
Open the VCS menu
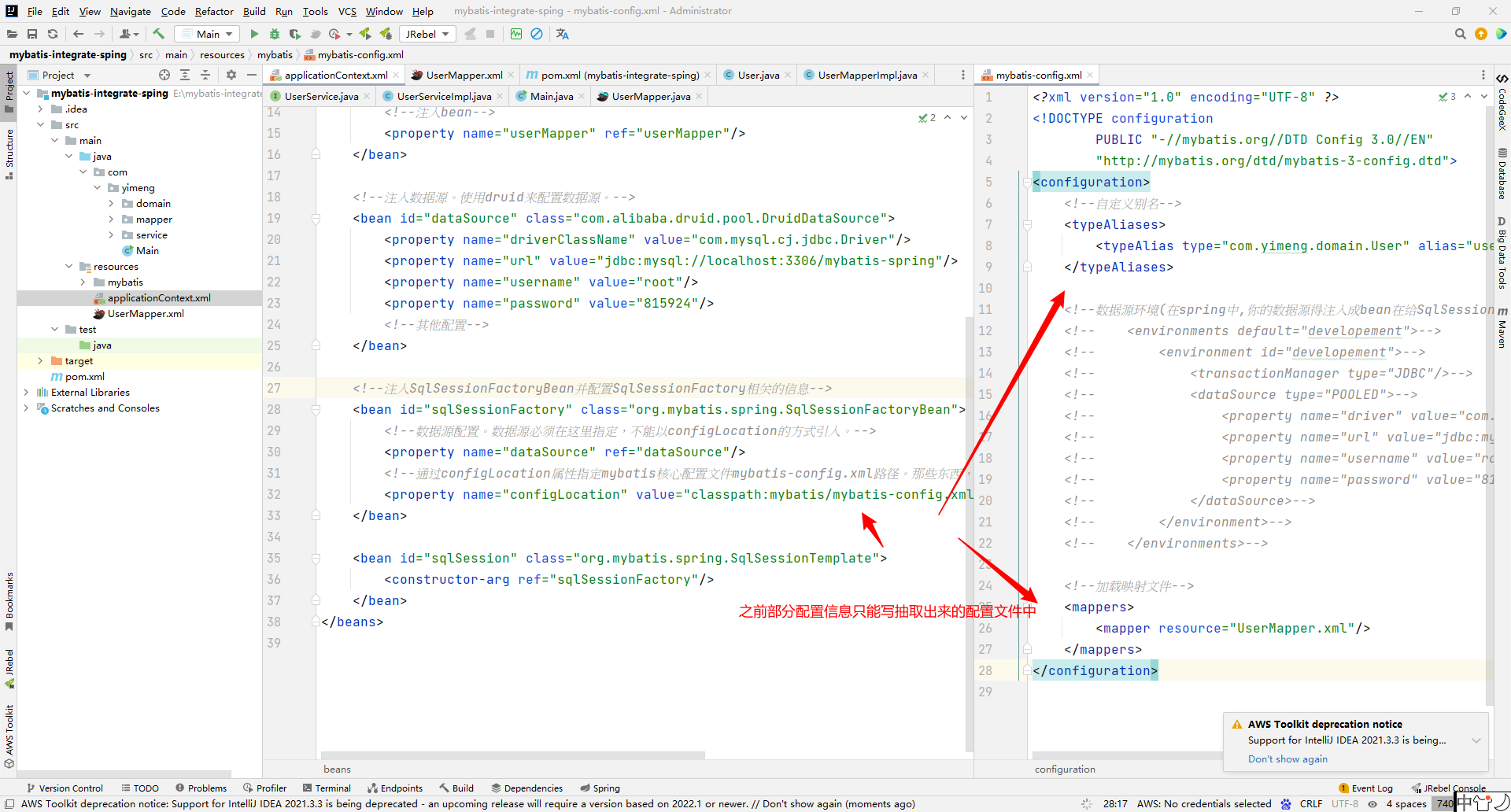347,11
